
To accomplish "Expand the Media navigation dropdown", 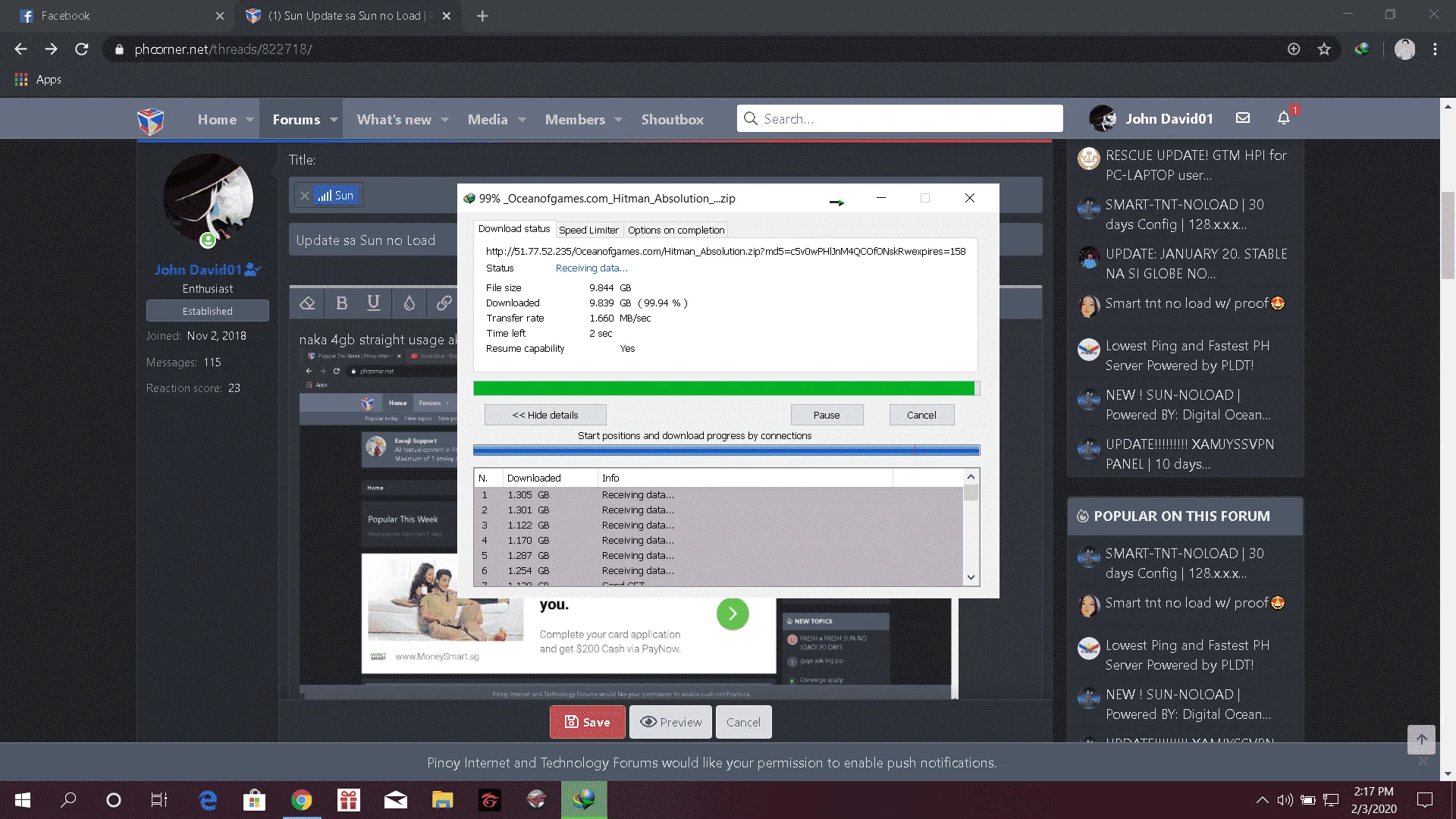I will point(522,120).
